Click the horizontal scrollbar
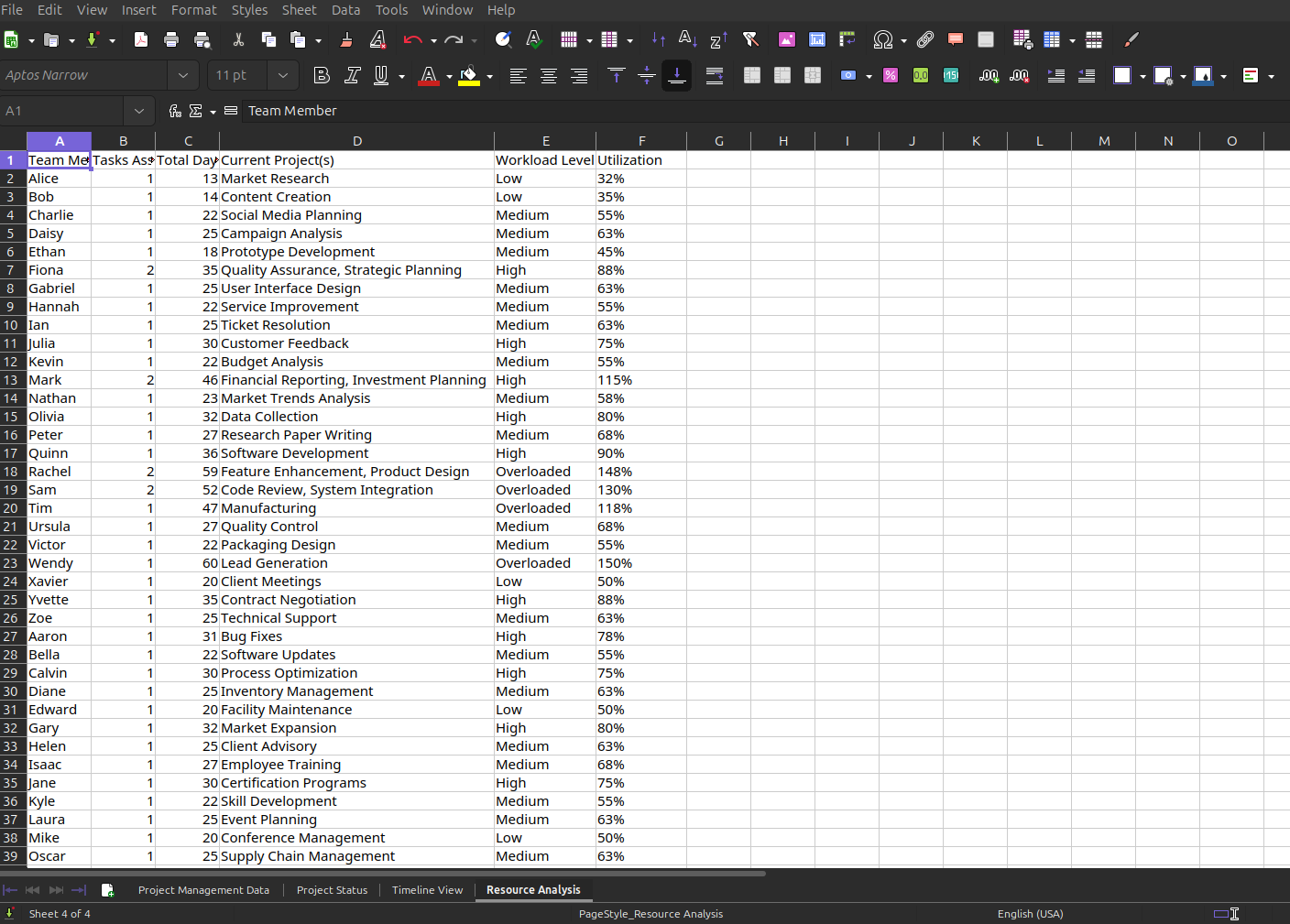This screenshot has width=1290, height=924. pos(383,874)
